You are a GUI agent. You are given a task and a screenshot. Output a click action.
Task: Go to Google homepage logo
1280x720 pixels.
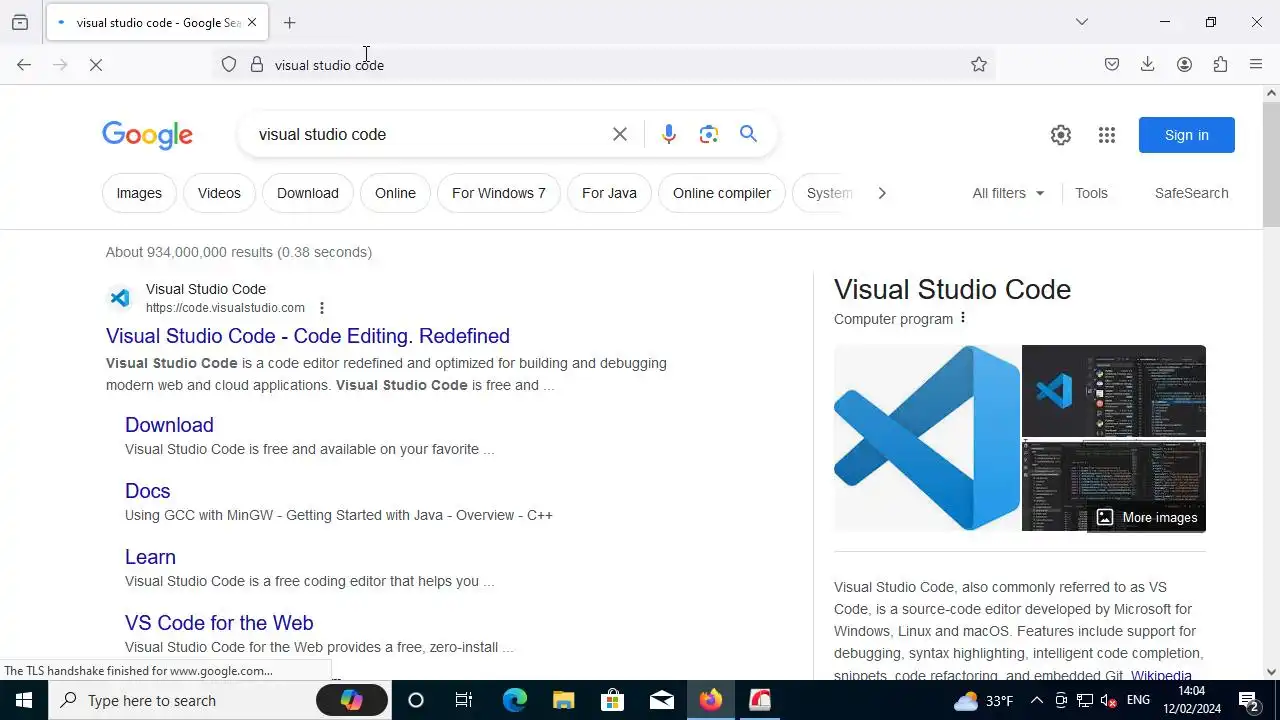point(147,135)
